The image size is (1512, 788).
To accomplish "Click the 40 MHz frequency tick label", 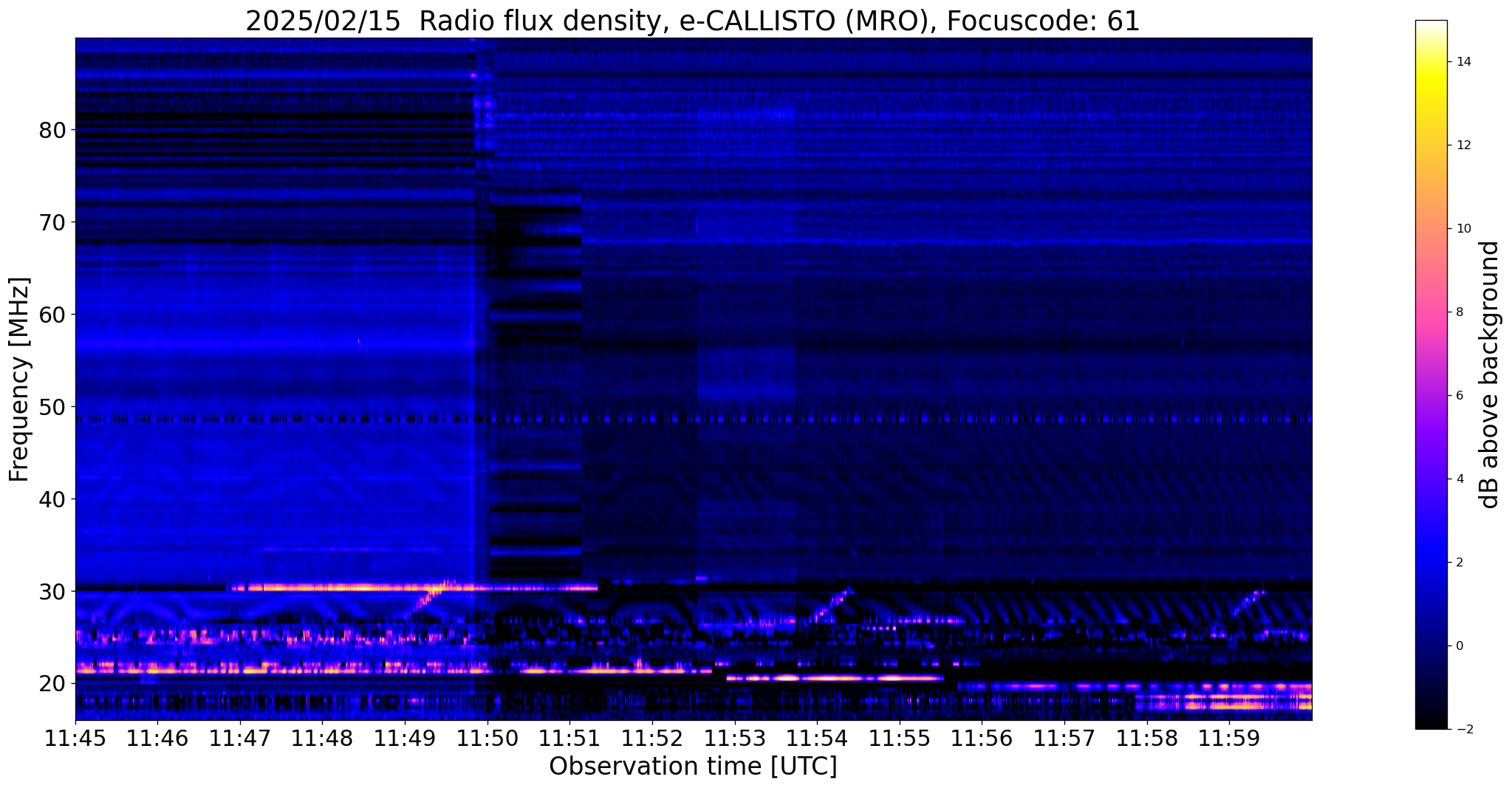I will point(52,500).
